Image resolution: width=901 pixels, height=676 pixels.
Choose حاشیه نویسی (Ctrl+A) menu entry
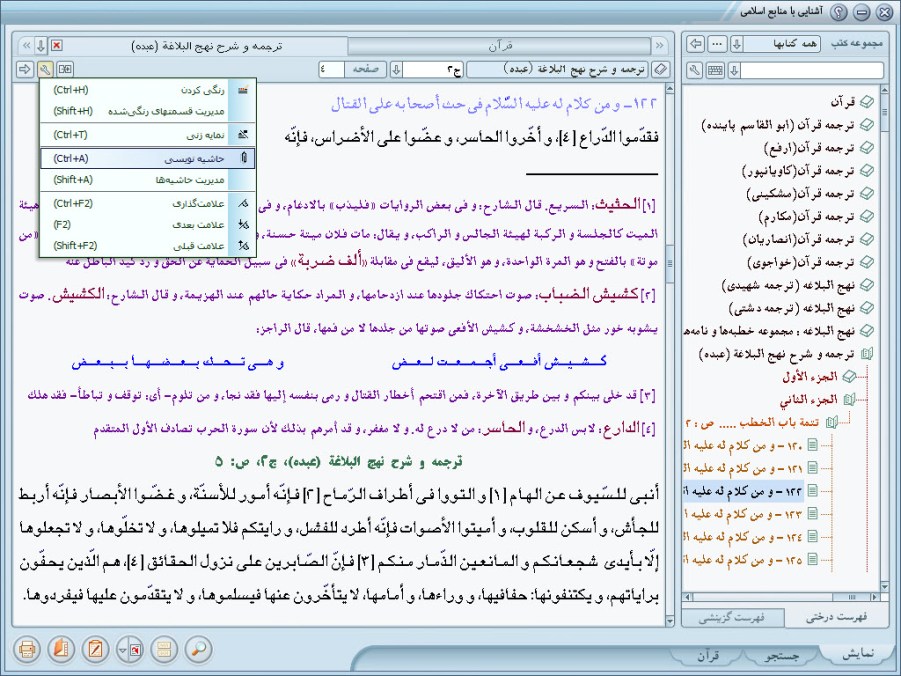click(148, 159)
